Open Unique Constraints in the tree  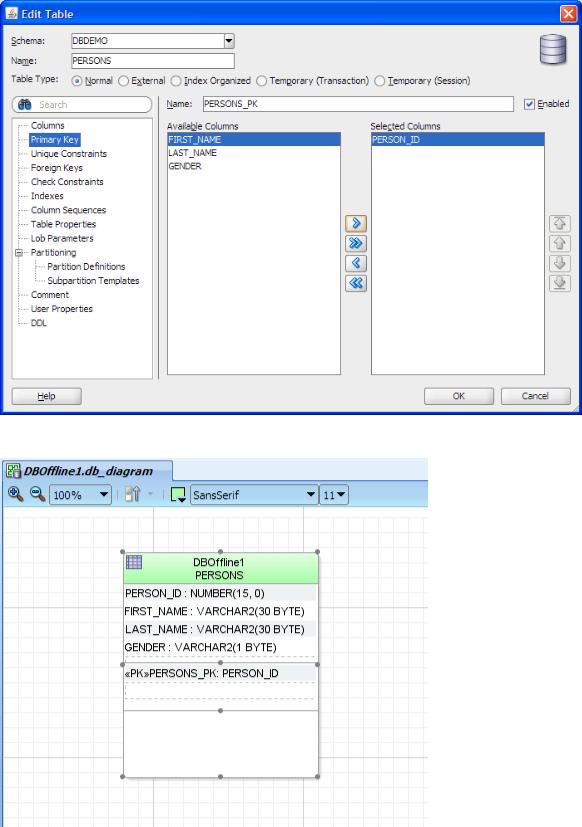pyautogui.click(x=69, y=154)
